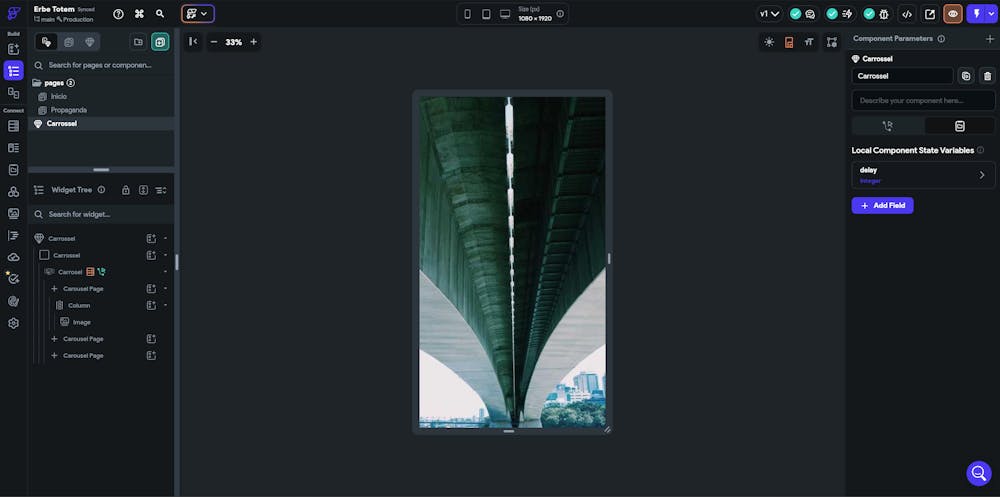Switch canvas to desktop device view
1000x497 pixels.
pyautogui.click(x=504, y=14)
